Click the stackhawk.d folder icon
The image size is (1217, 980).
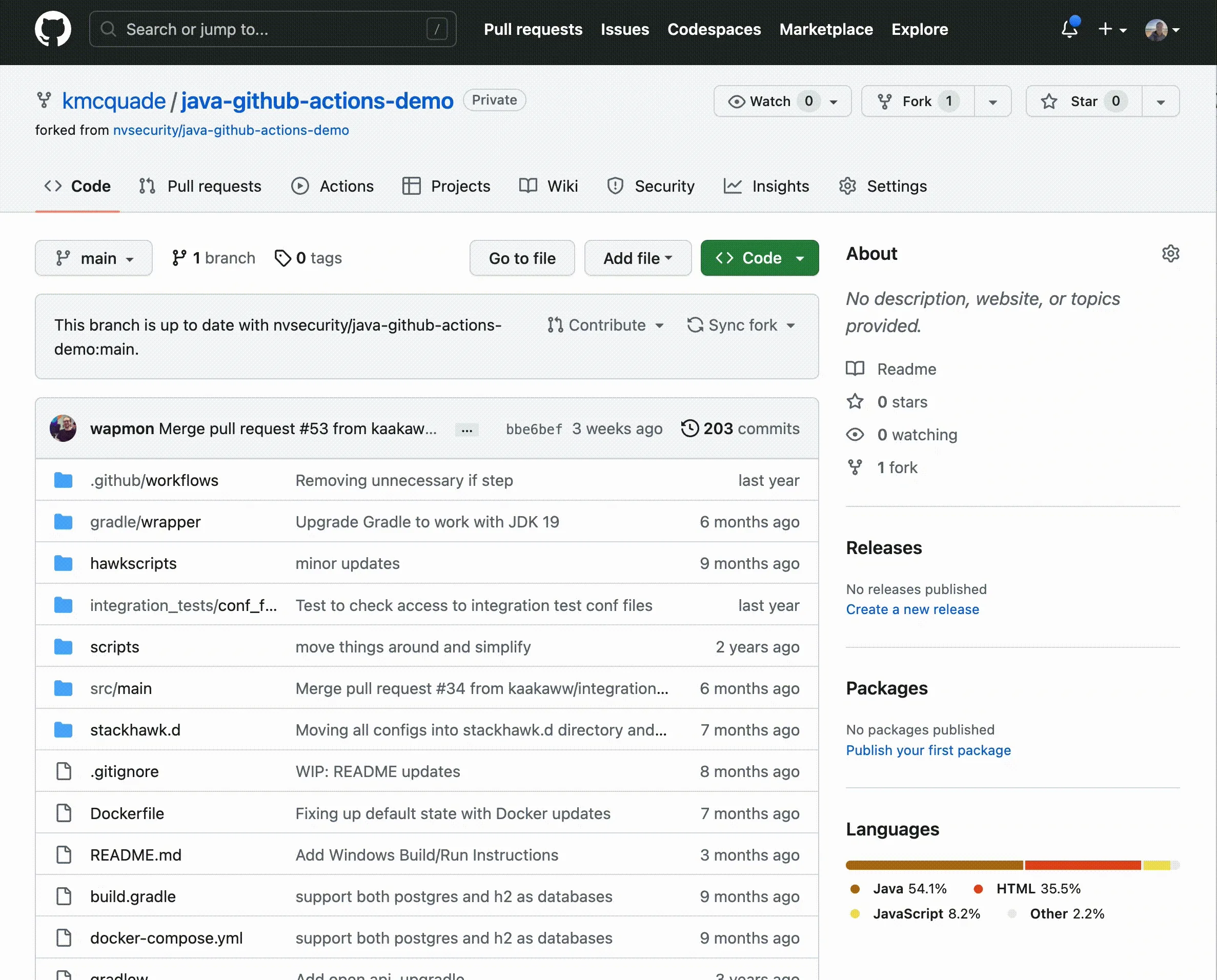click(63, 730)
